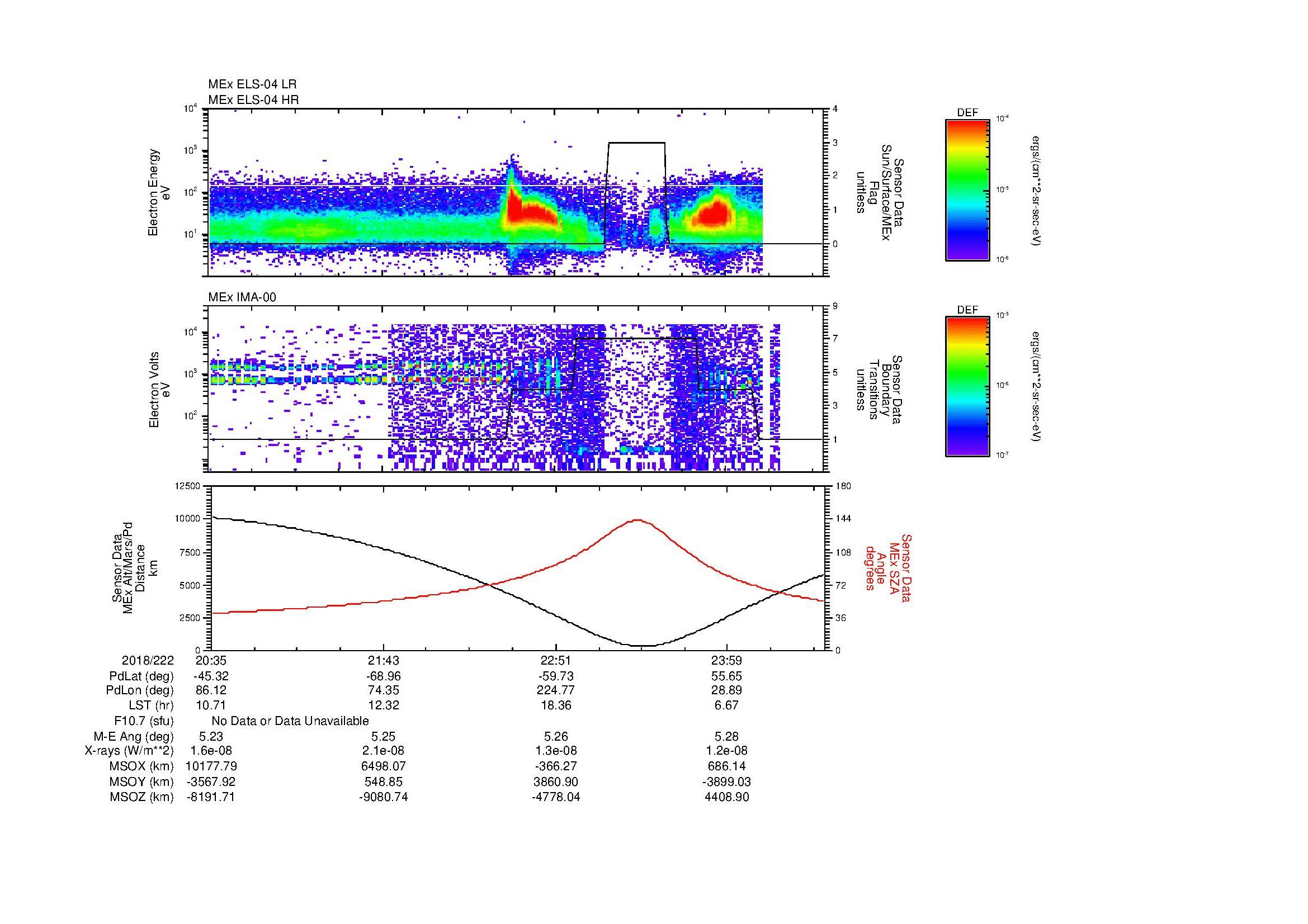This screenshot has width=1308, height=924.
Task: Click MSOX value '-366.27'
Action: click(555, 766)
